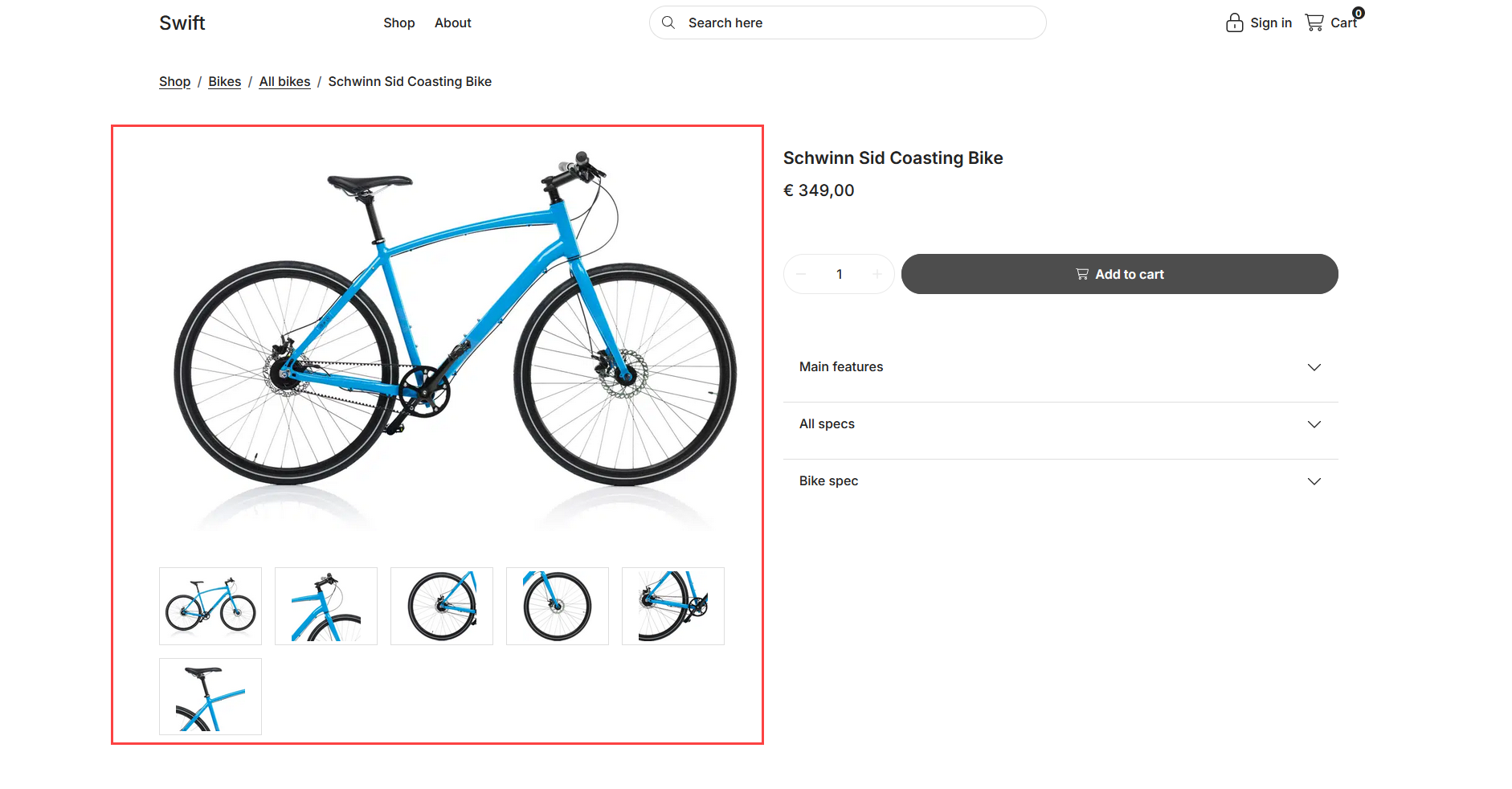This screenshot has width=1512, height=789.
Task: Select the full bike side-view thumbnail
Action: (x=210, y=606)
